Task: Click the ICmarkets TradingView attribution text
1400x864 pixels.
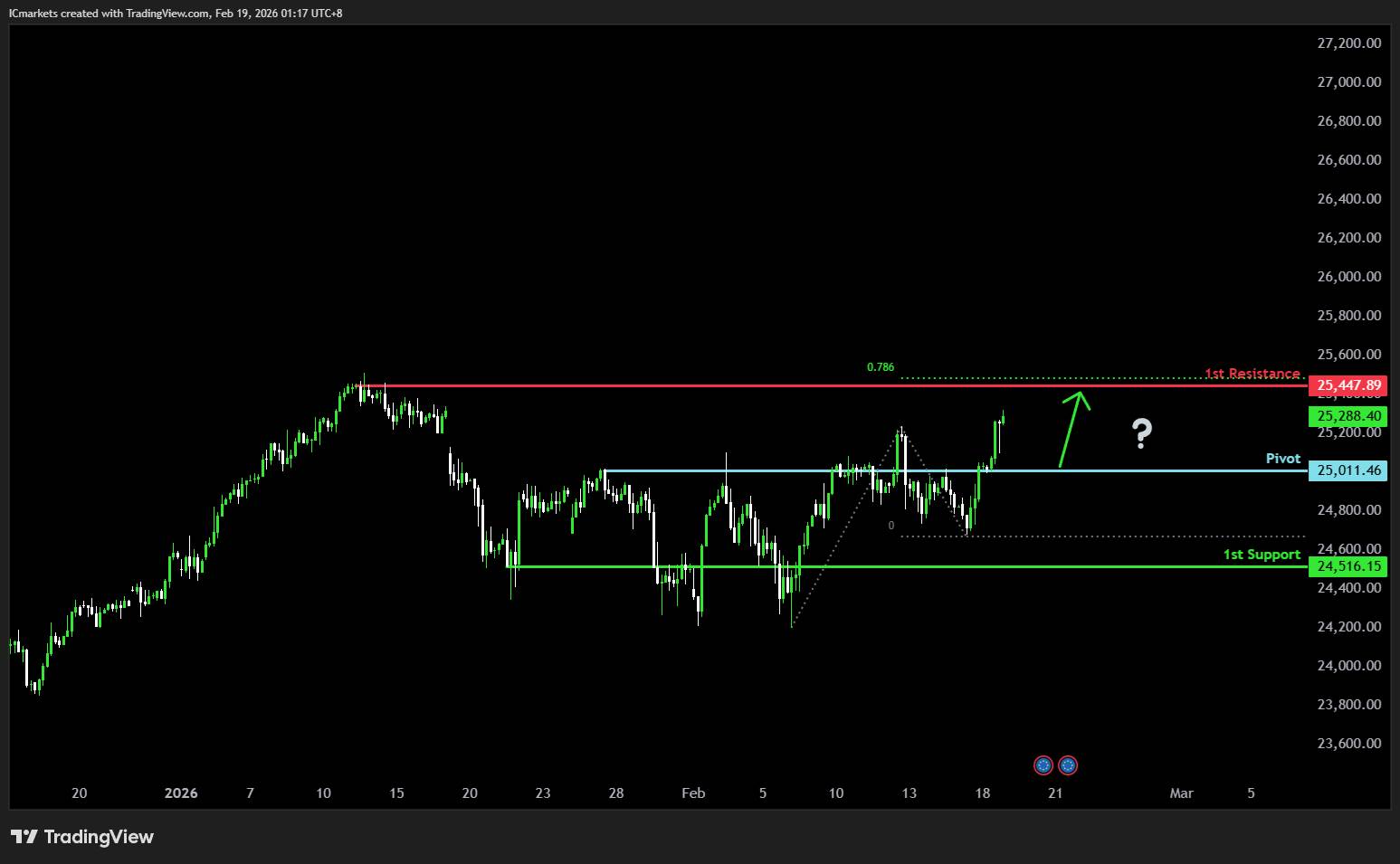Action: 176,13
